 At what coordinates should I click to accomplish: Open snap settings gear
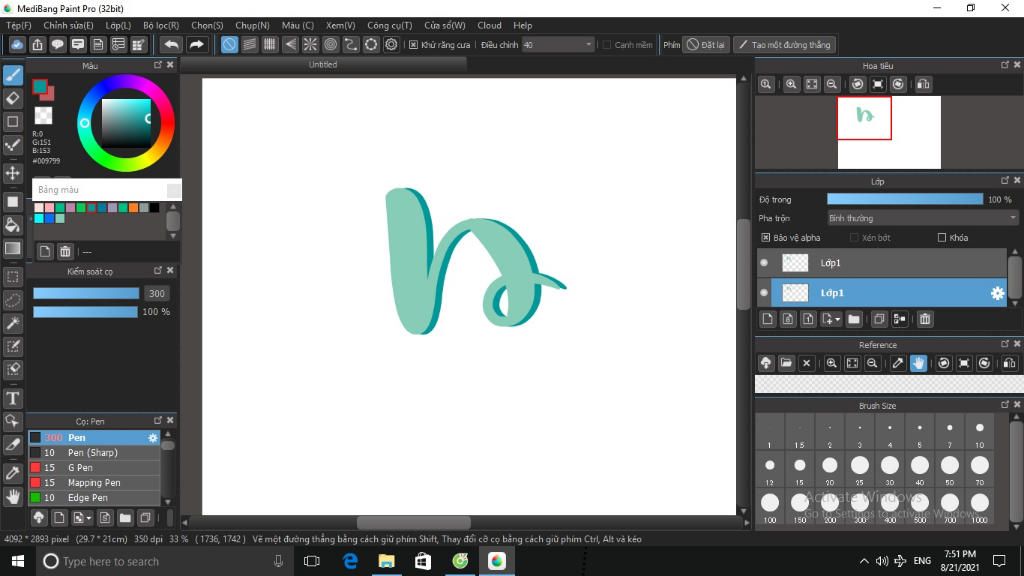(391, 44)
